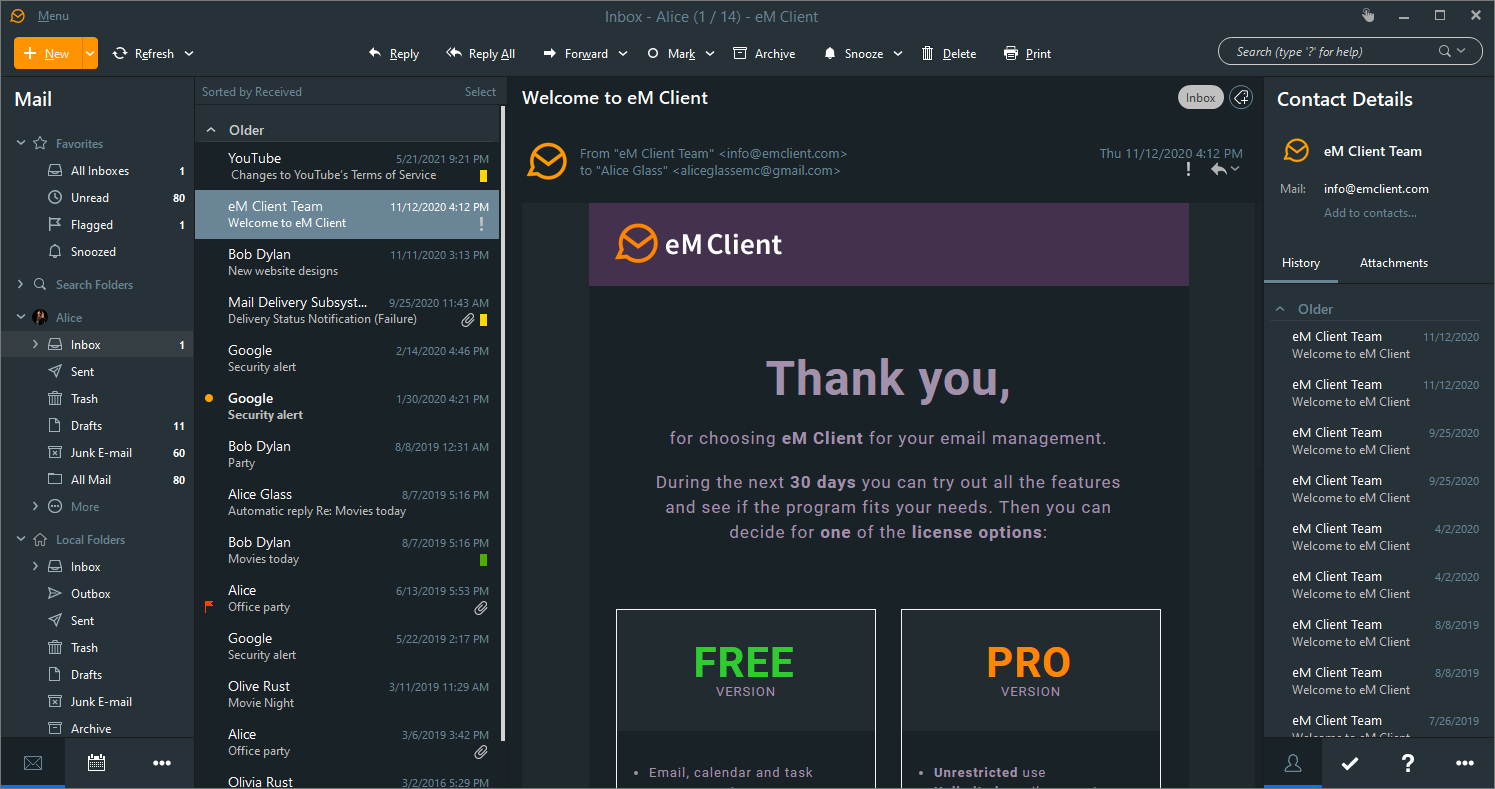
Task: Toggle unread dot on bold Google Security alert
Action: pos(209,398)
